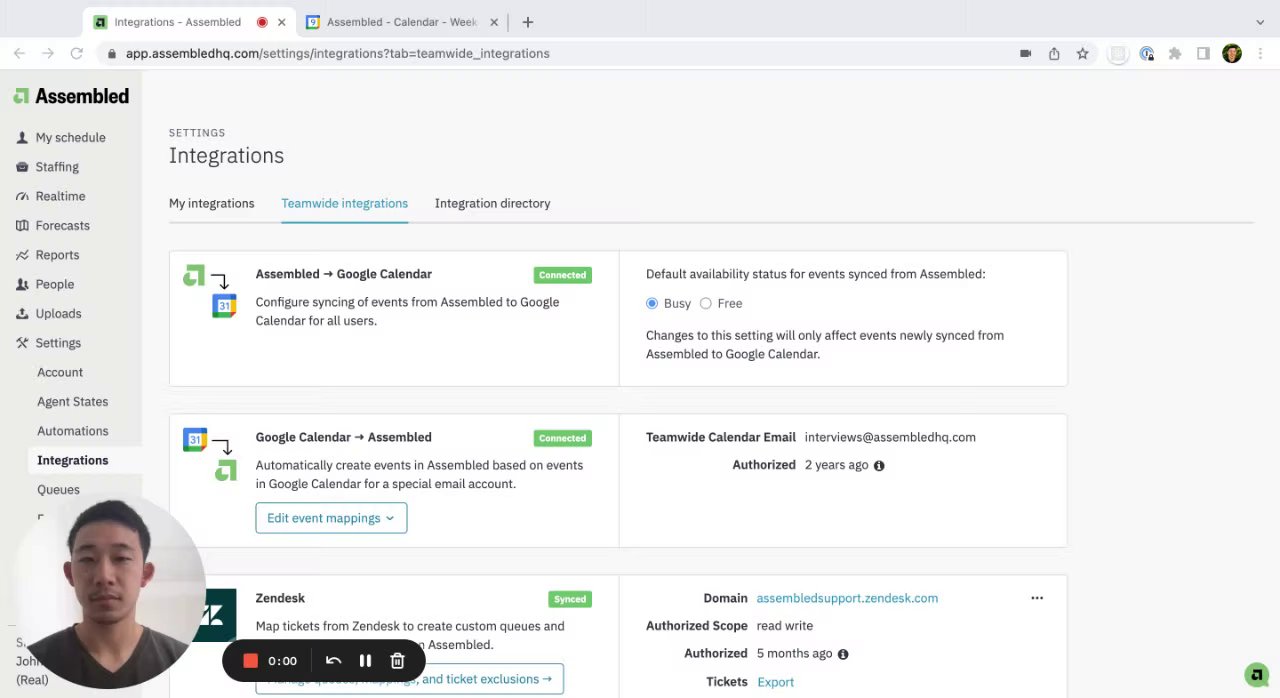Open Zendesk three-dots options menu

coord(1037,598)
